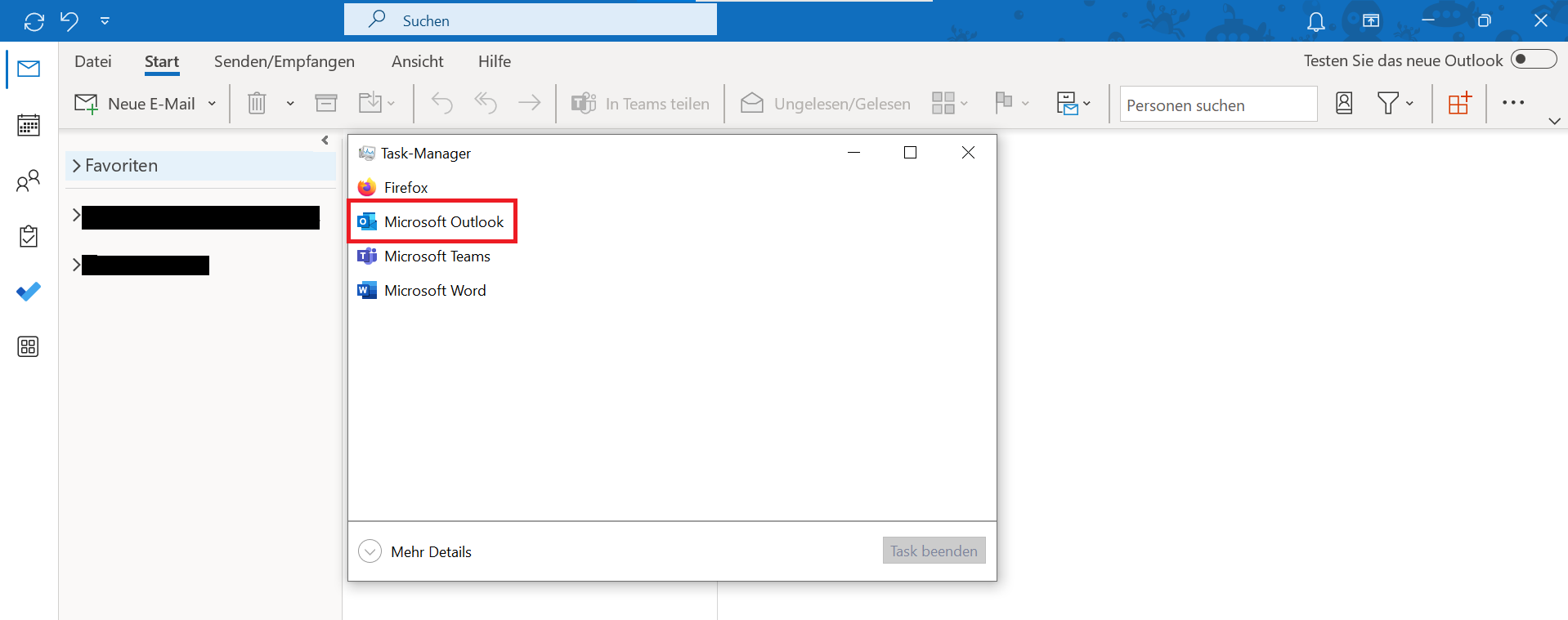
Task: Click the Undo icon in title bar
Action: click(69, 20)
